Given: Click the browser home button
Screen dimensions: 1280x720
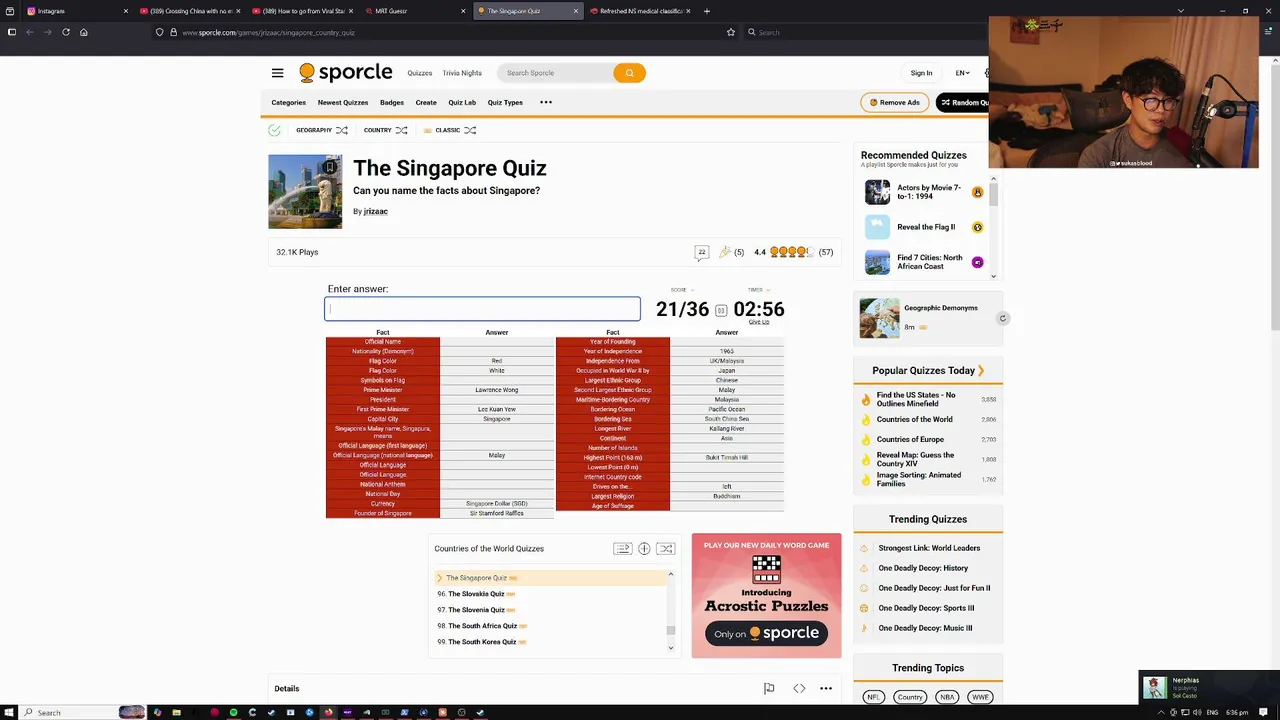Looking at the screenshot, I should click(83, 32).
